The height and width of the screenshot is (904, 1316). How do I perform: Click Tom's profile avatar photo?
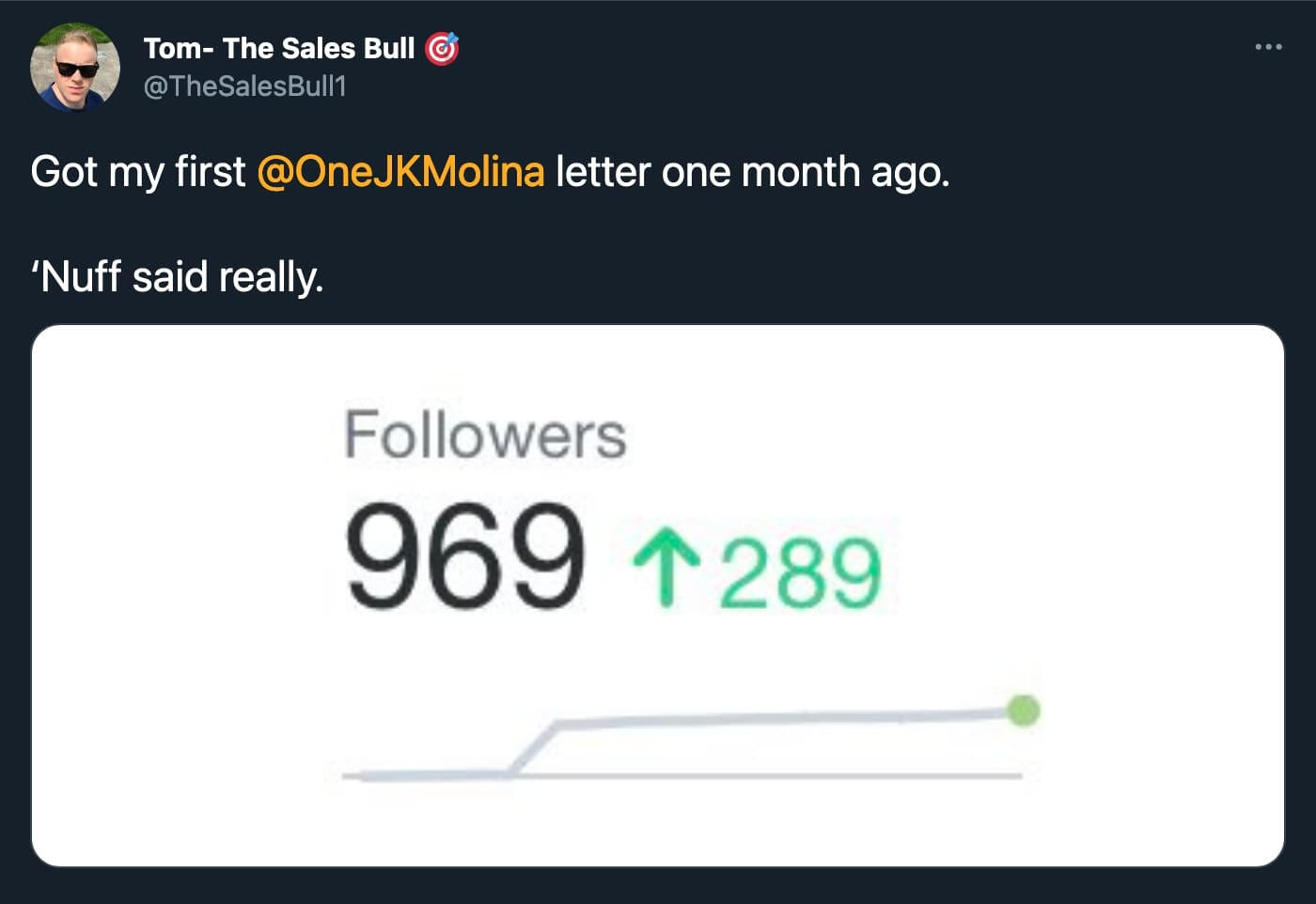click(x=75, y=68)
